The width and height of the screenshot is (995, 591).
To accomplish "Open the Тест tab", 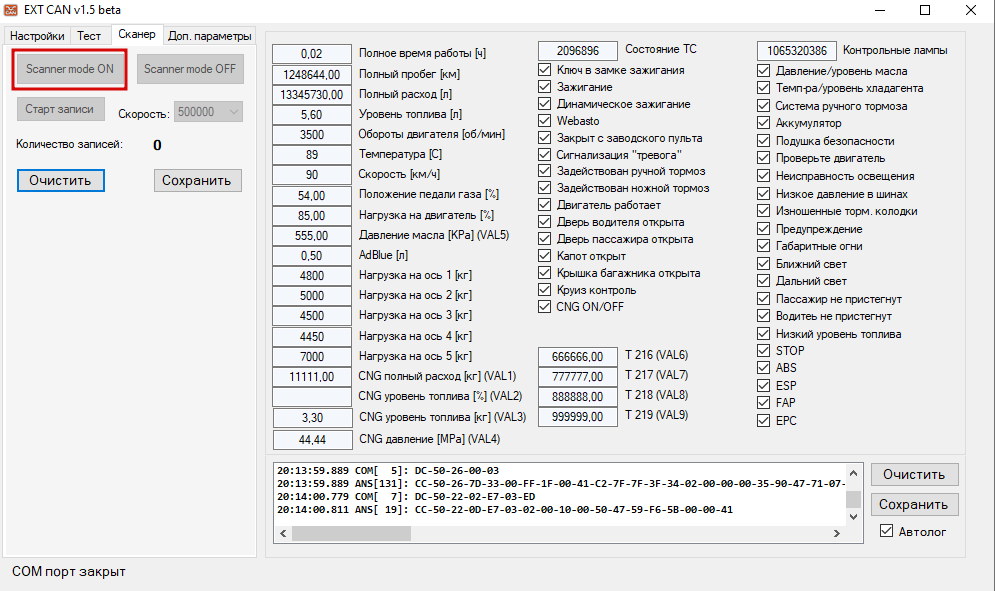I will (x=89, y=35).
